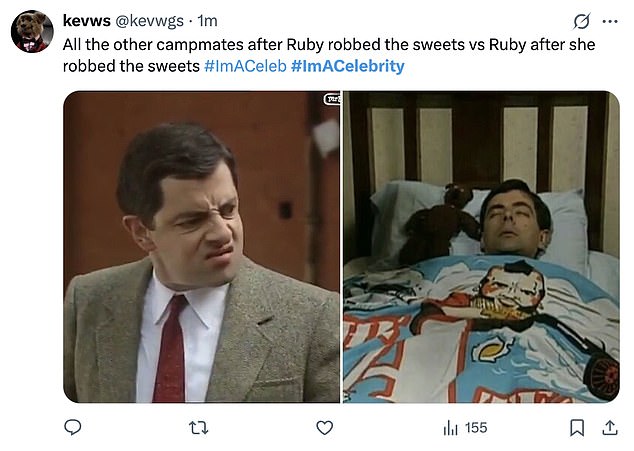Viewport: 634px width, 451px height.
Task: Open the right image of man sleeping
Action: point(482,247)
